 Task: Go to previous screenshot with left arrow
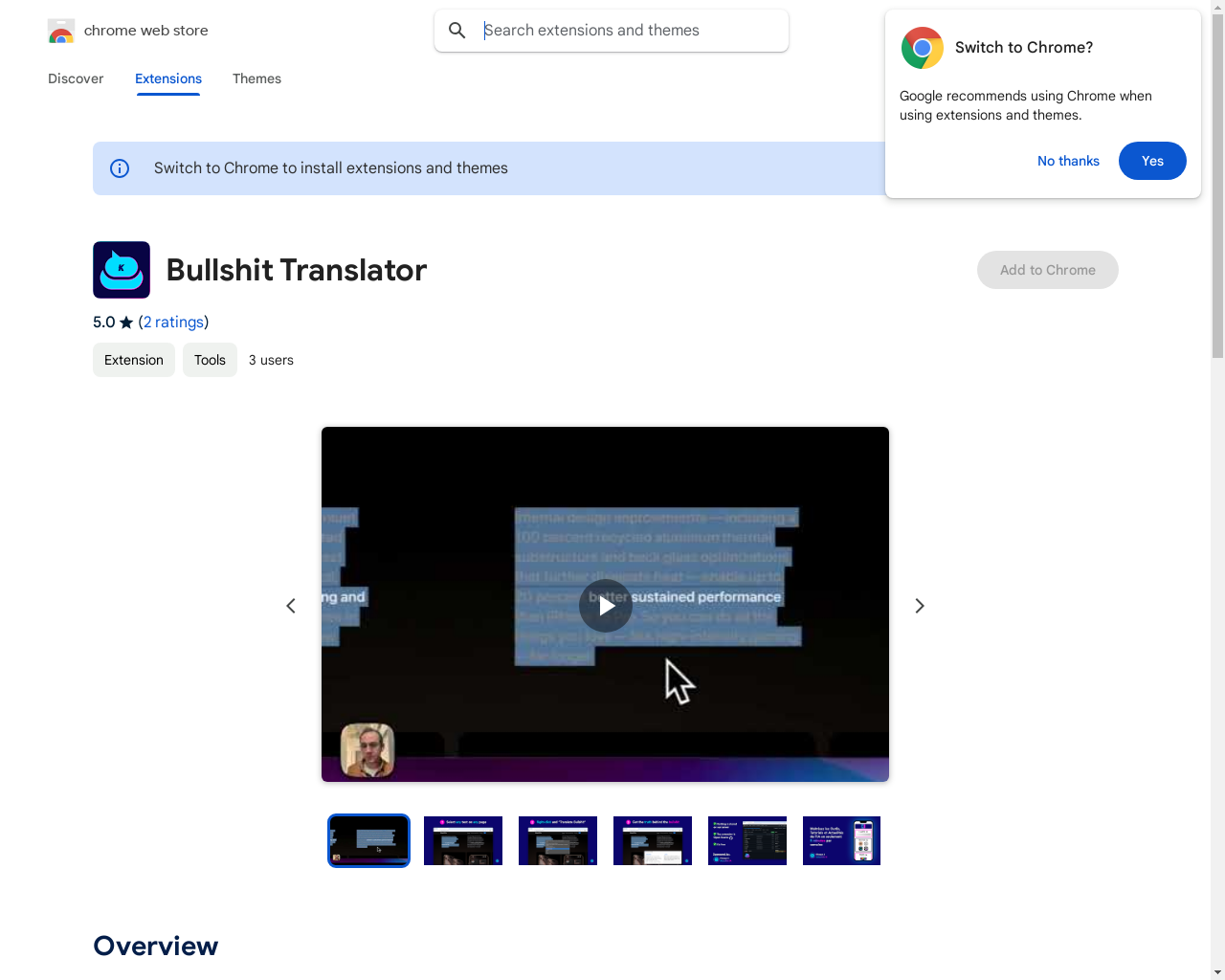[x=291, y=606]
